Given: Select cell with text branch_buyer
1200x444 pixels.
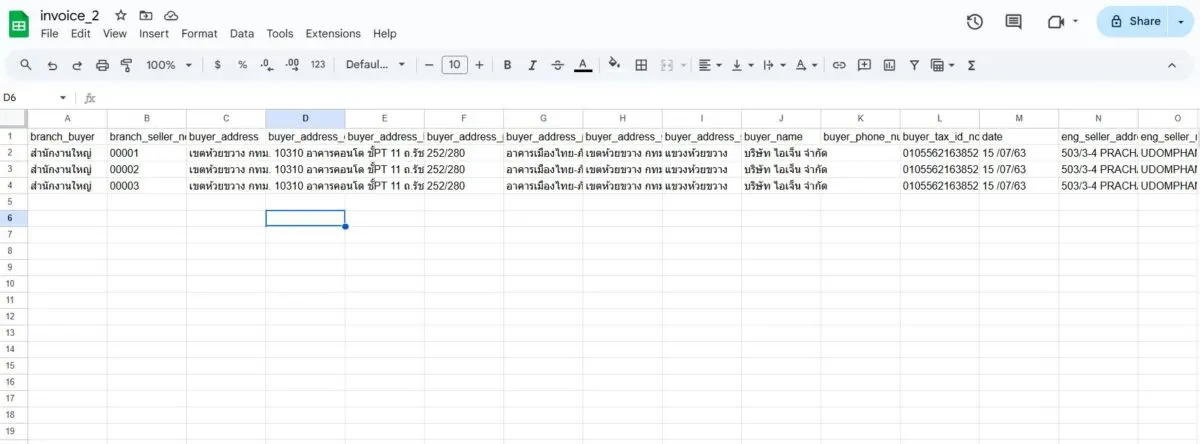Looking at the screenshot, I should pyautogui.click(x=67, y=136).
